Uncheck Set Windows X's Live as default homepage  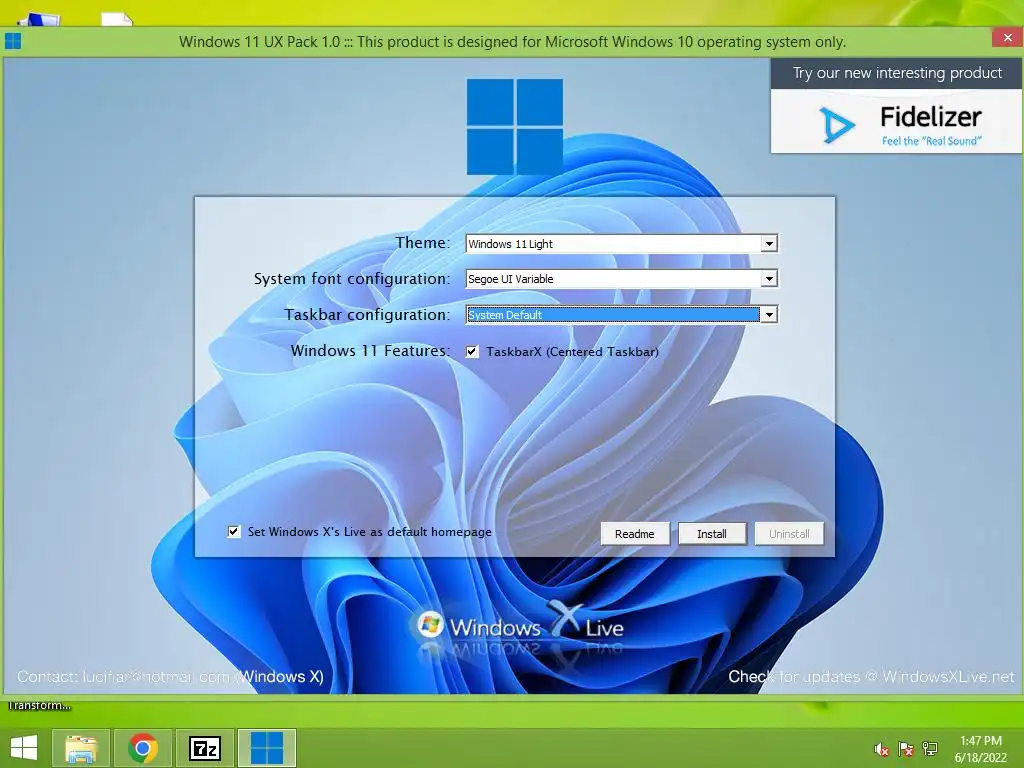[x=234, y=532]
